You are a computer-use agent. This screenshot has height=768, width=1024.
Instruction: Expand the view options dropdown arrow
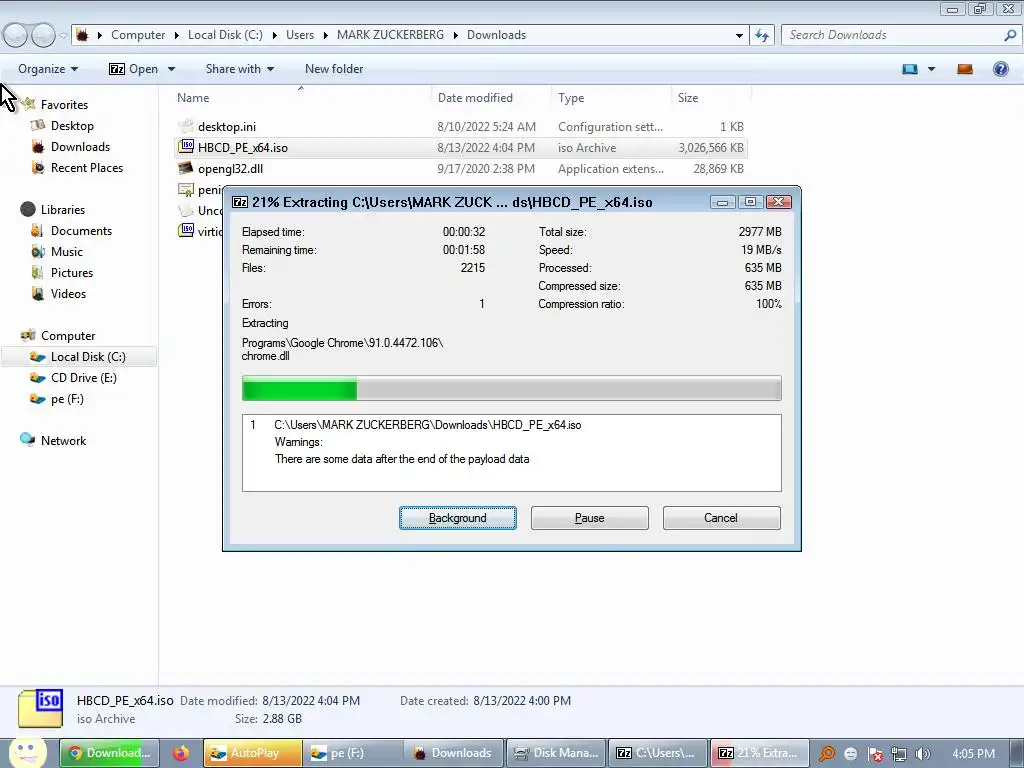(x=932, y=69)
